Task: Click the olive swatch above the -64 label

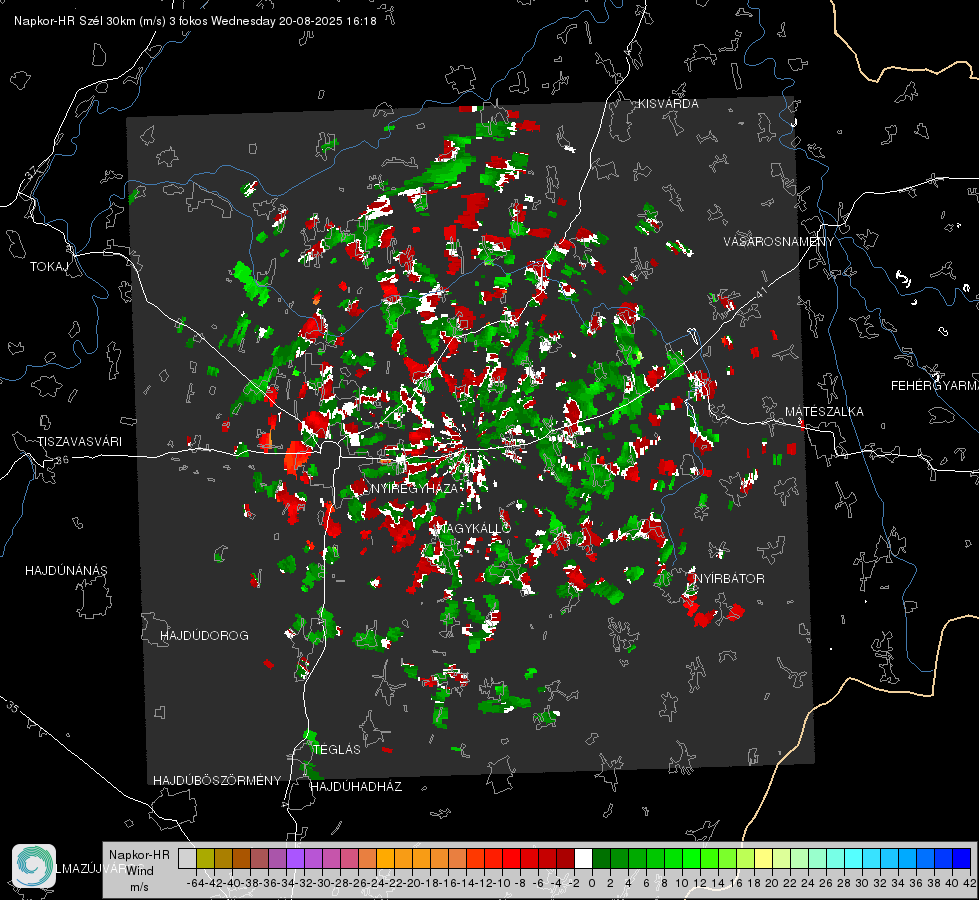Action: pyautogui.click(x=205, y=858)
